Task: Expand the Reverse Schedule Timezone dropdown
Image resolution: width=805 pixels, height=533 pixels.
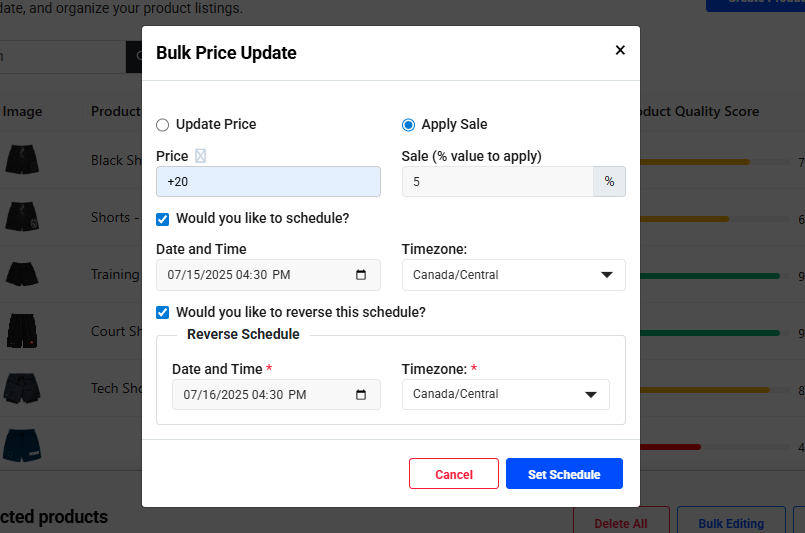Action: click(x=505, y=394)
